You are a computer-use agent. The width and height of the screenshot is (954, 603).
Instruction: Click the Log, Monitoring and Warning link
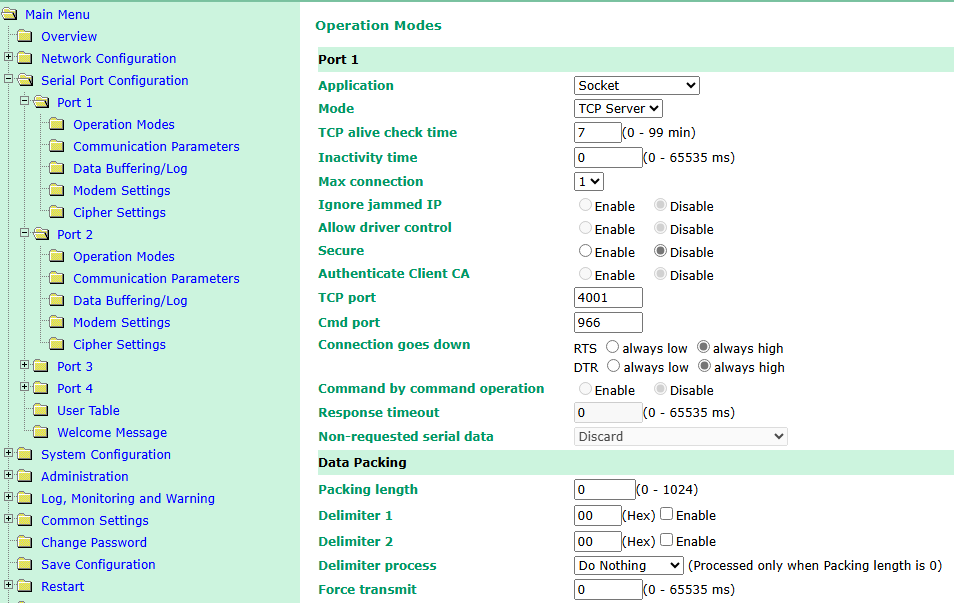click(x=127, y=499)
